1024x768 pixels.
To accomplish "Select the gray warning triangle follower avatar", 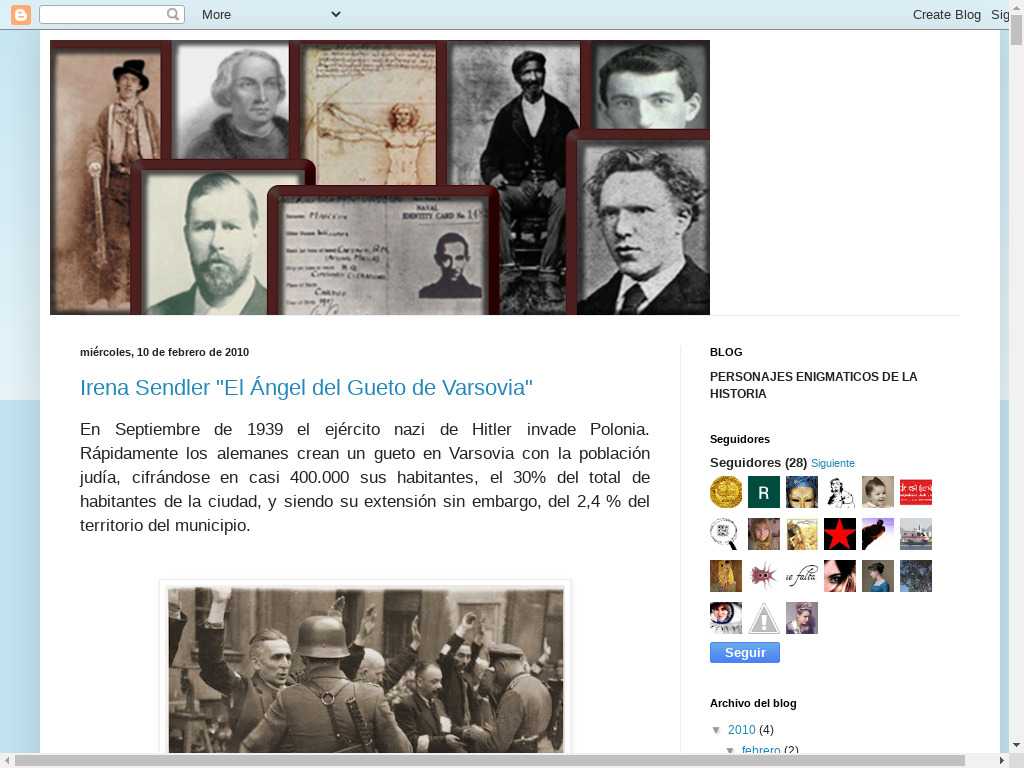I will coord(764,618).
